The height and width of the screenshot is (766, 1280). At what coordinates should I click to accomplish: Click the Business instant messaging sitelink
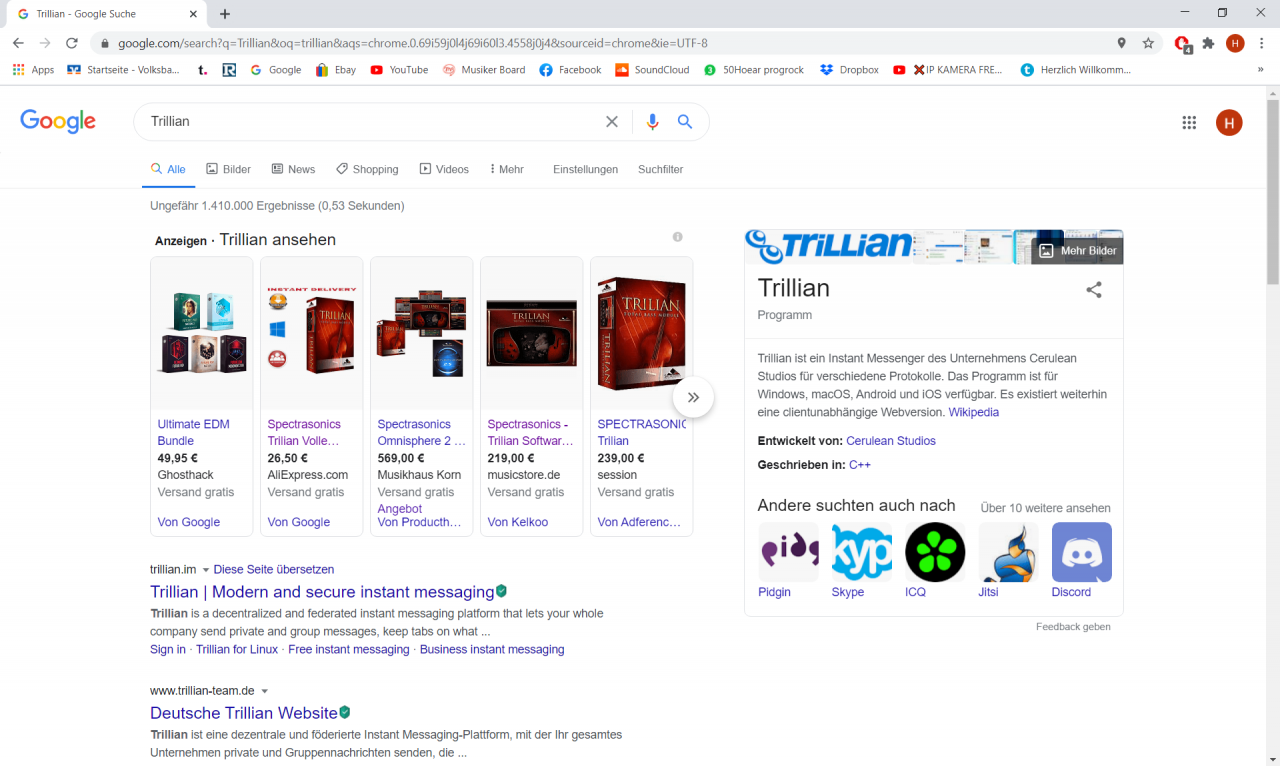[x=492, y=649]
